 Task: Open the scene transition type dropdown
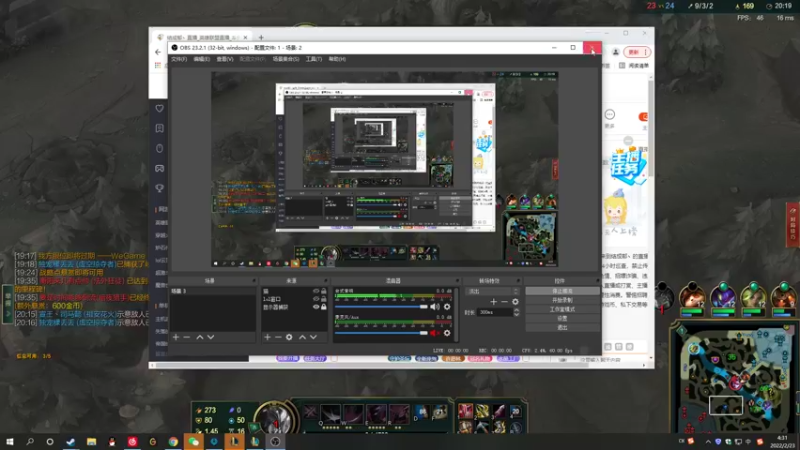coord(492,291)
